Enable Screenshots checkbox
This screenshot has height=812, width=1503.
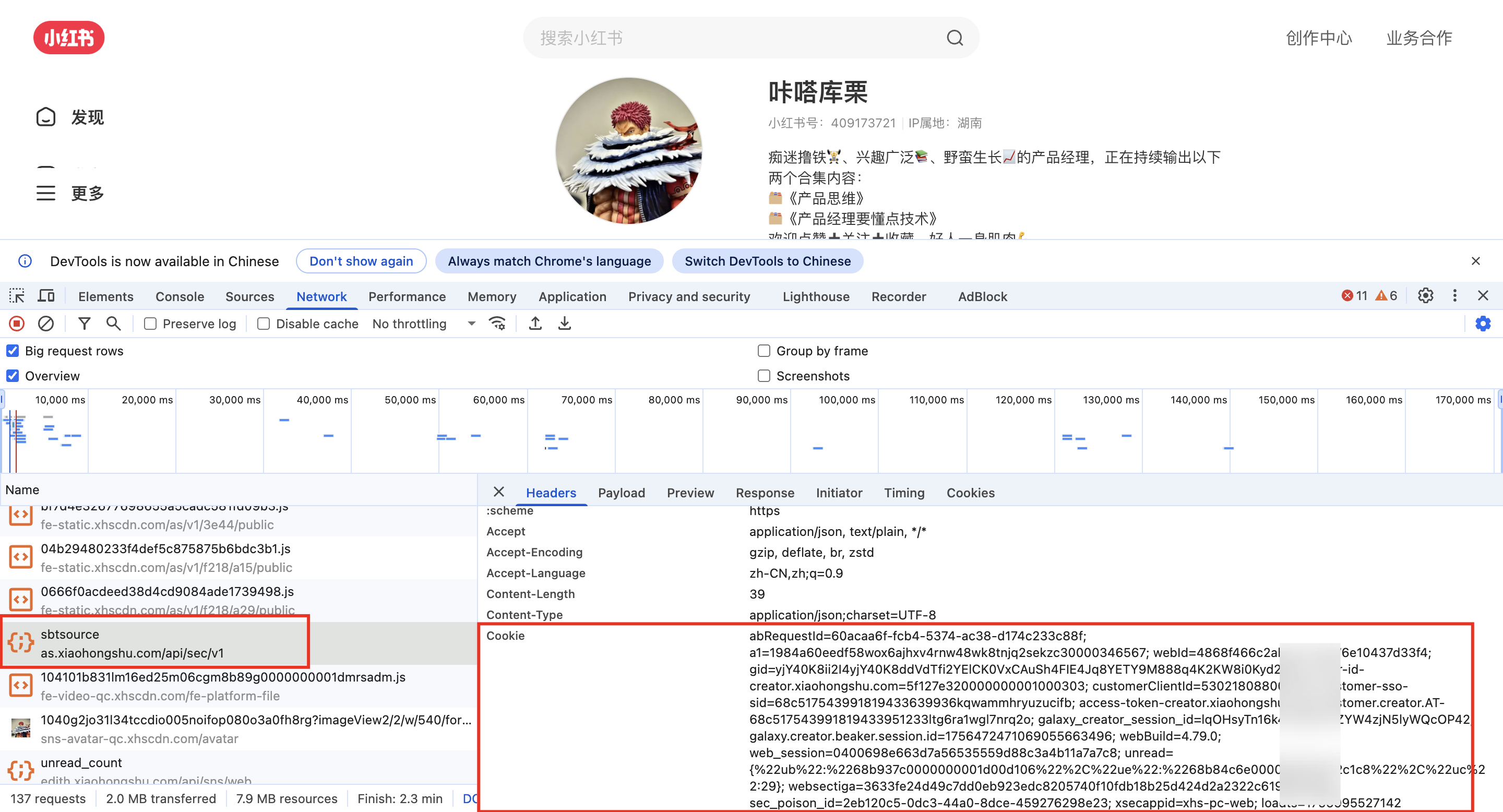pos(764,376)
